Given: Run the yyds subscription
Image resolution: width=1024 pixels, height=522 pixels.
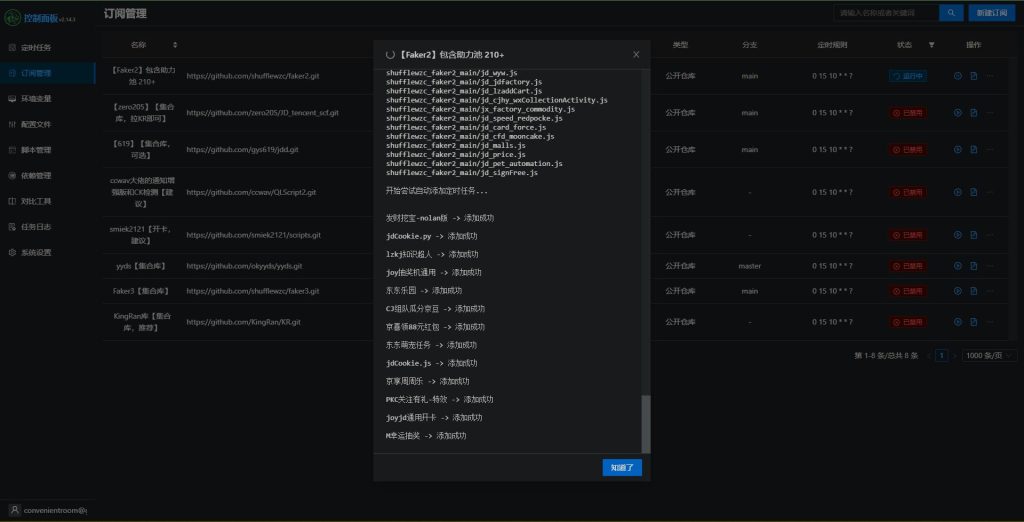Looking at the screenshot, I should click(957, 266).
